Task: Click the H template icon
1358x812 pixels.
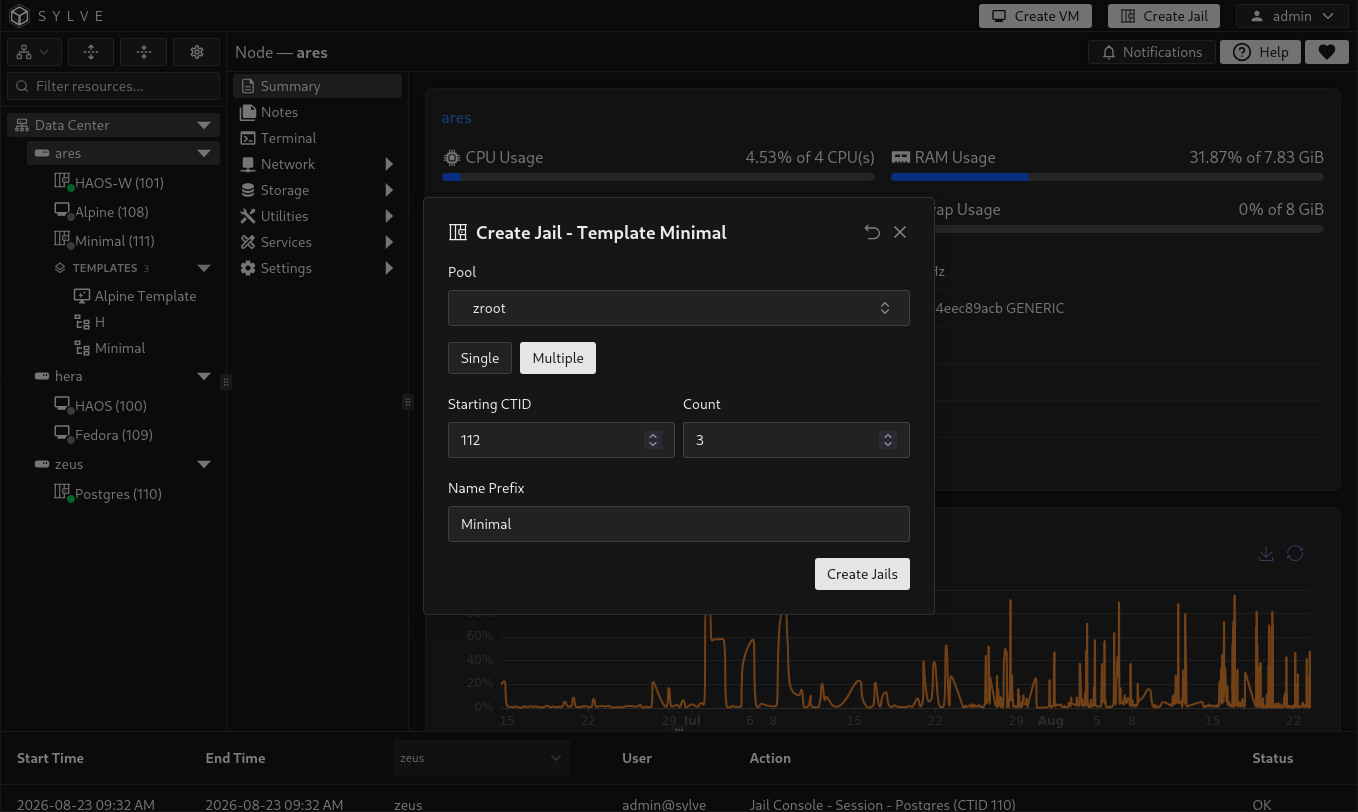Action: click(x=82, y=322)
